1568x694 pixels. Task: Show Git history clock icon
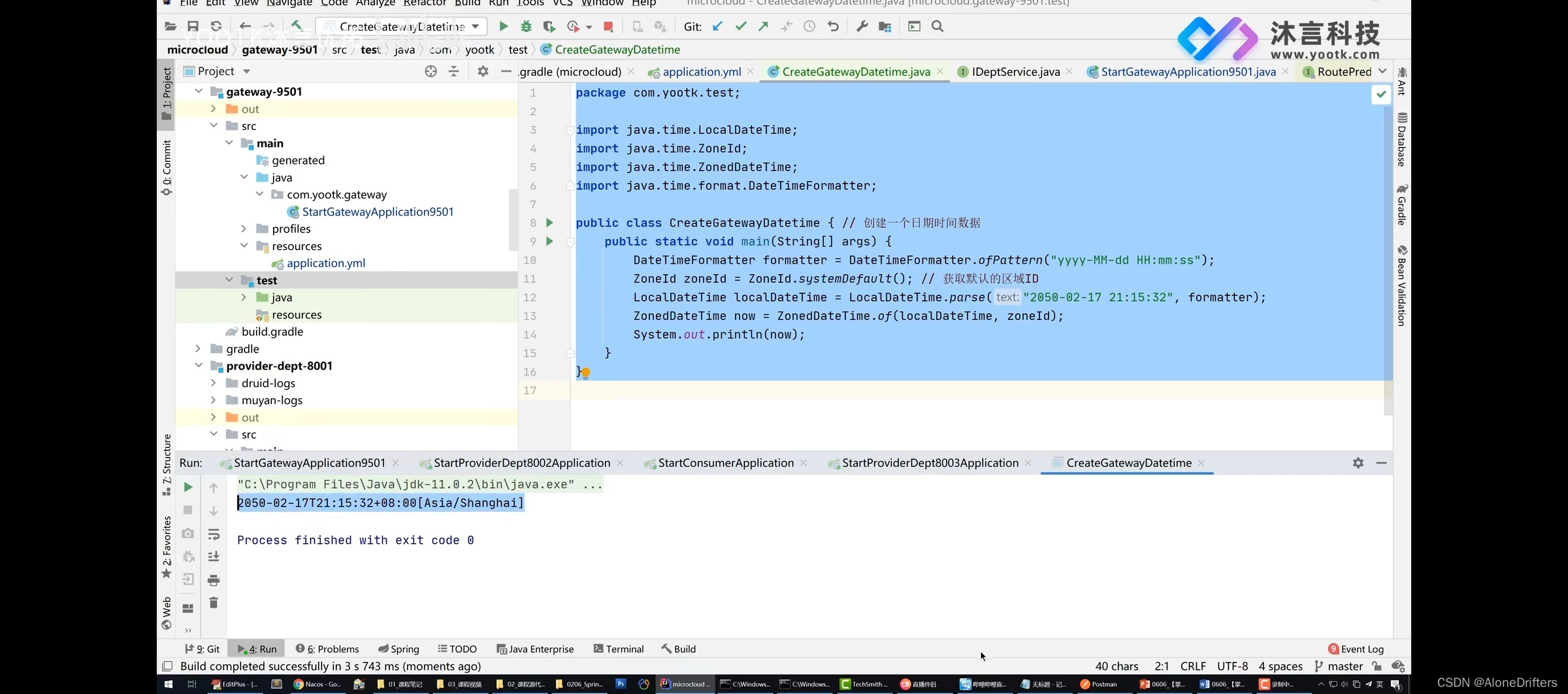coord(809,27)
